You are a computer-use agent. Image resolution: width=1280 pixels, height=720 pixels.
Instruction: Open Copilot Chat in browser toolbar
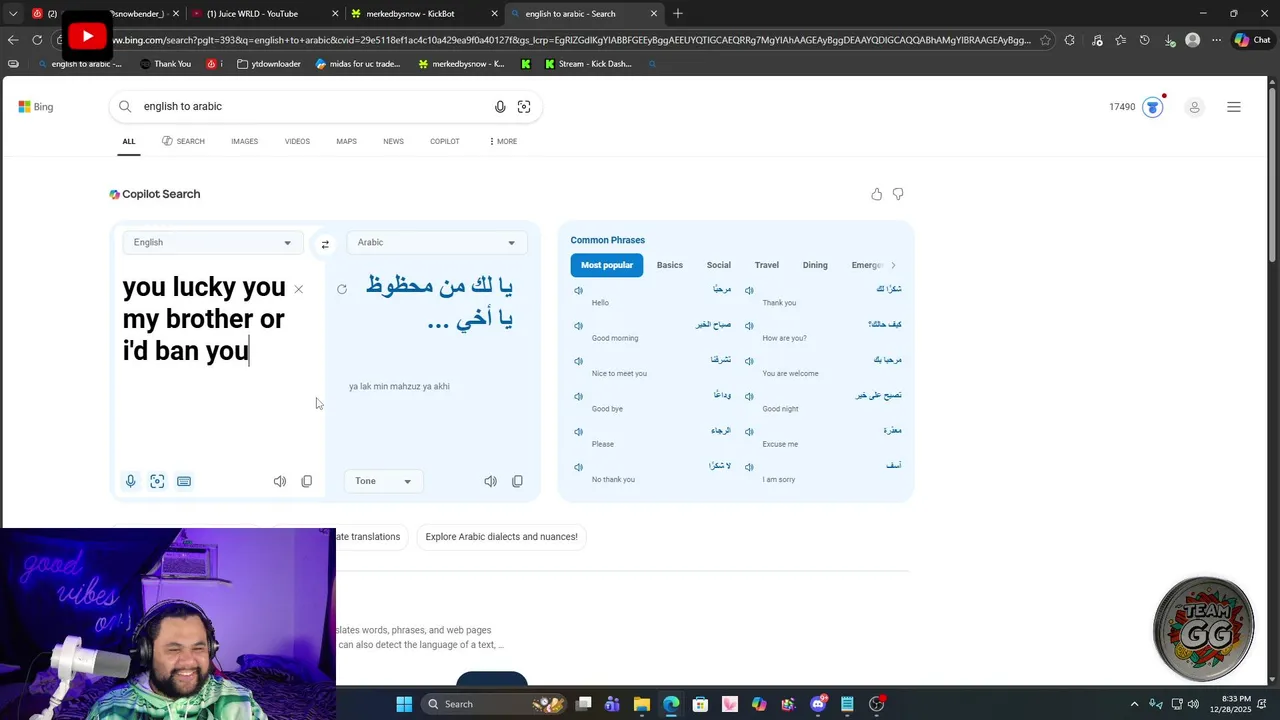coord(1252,40)
